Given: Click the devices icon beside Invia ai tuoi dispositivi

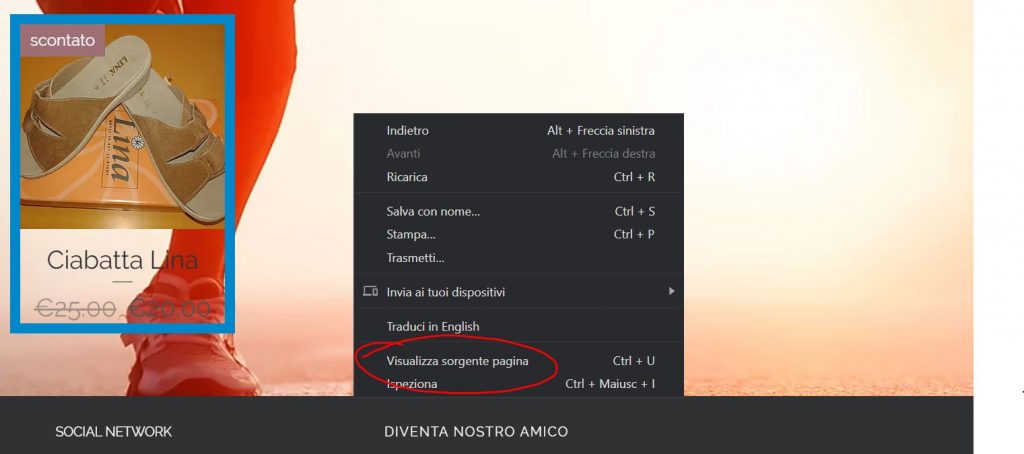Looking at the screenshot, I should [370, 291].
